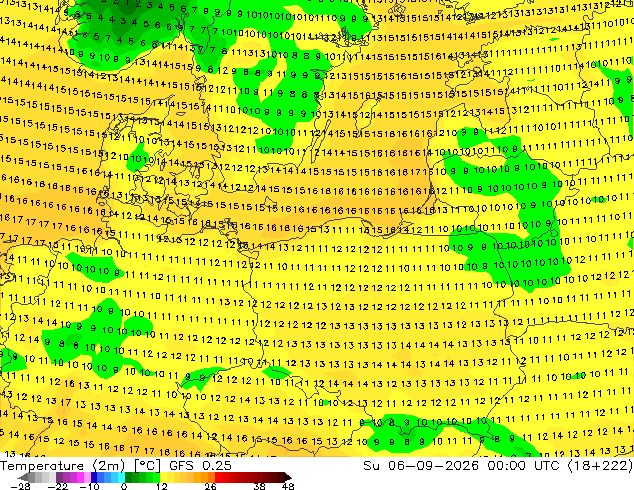Click the 'GFS 0.25' model label
634x490 pixels.
[x=200, y=466]
